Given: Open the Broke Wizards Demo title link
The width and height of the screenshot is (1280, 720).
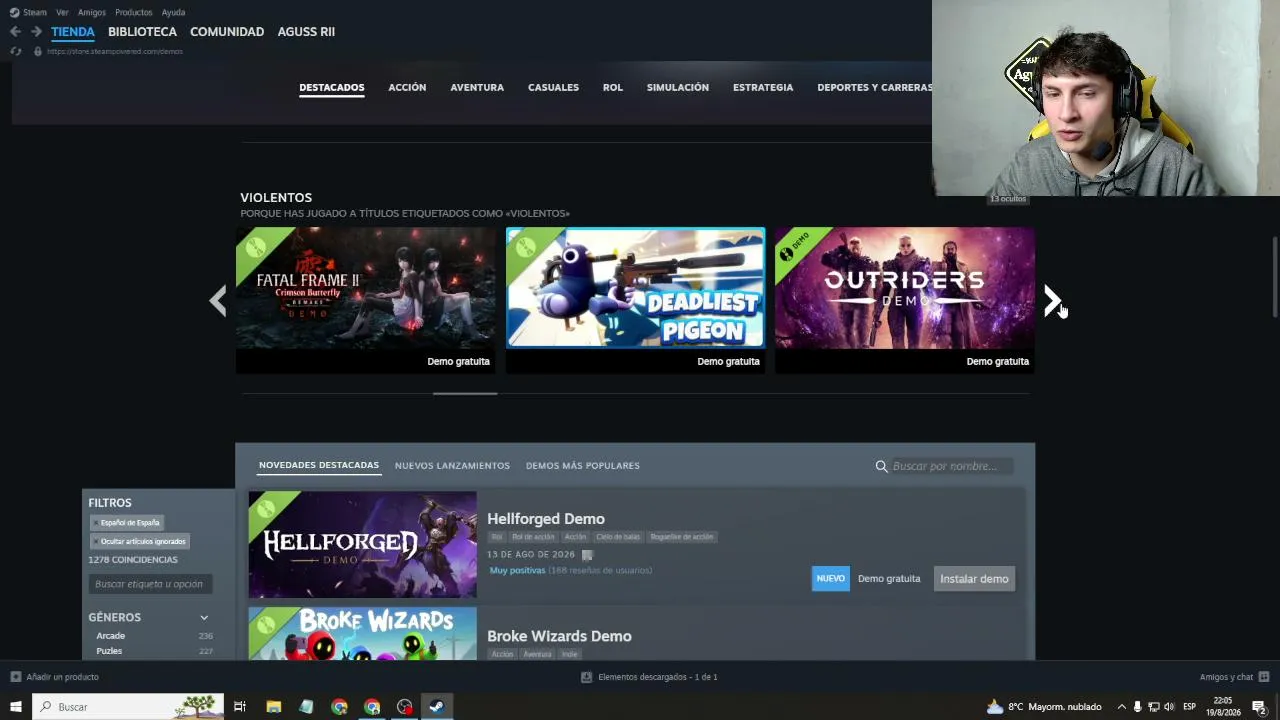Looking at the screenshot, I should tap(559, 636).
